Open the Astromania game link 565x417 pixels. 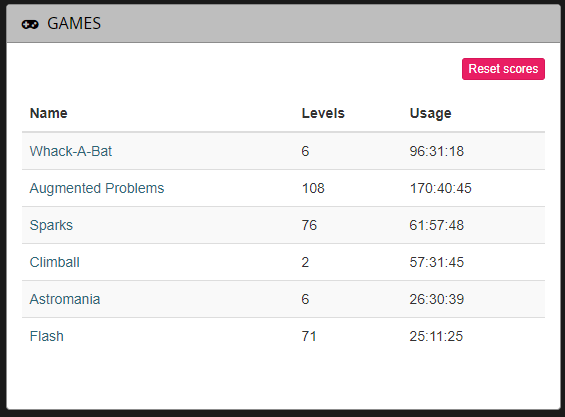[65, 299]
